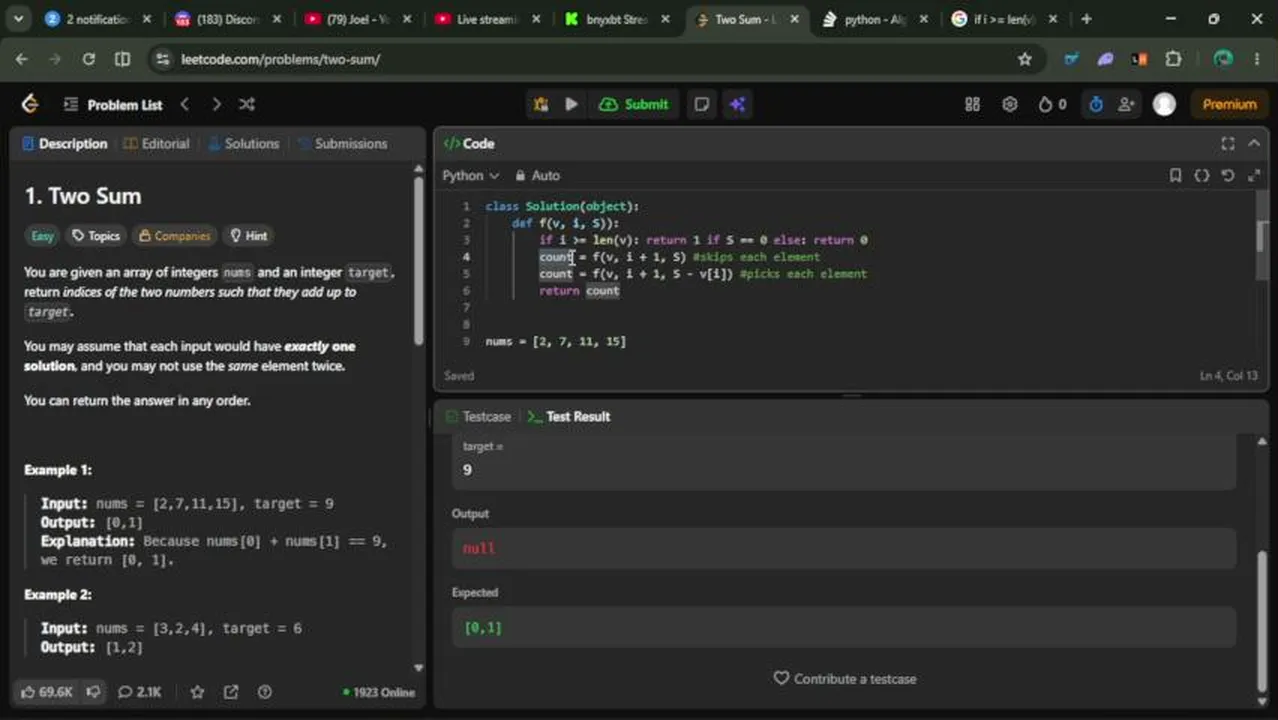Go to the next problem arrow

216,104
